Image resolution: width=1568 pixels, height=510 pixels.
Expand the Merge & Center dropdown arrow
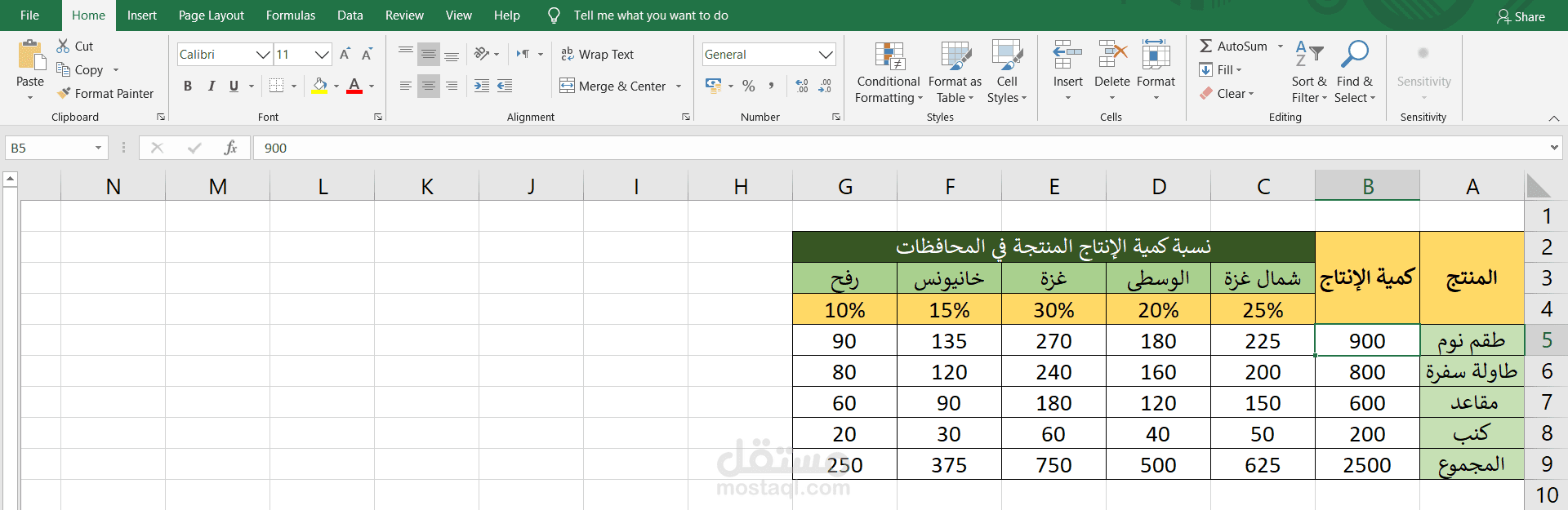(x=679, y=86)
